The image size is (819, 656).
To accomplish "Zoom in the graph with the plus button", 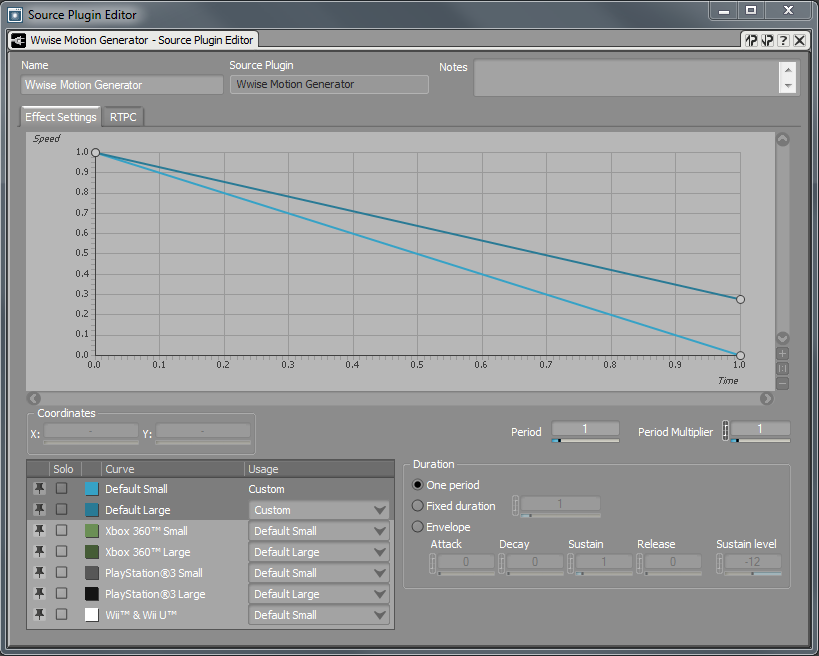I will click(x=782, y=354).
